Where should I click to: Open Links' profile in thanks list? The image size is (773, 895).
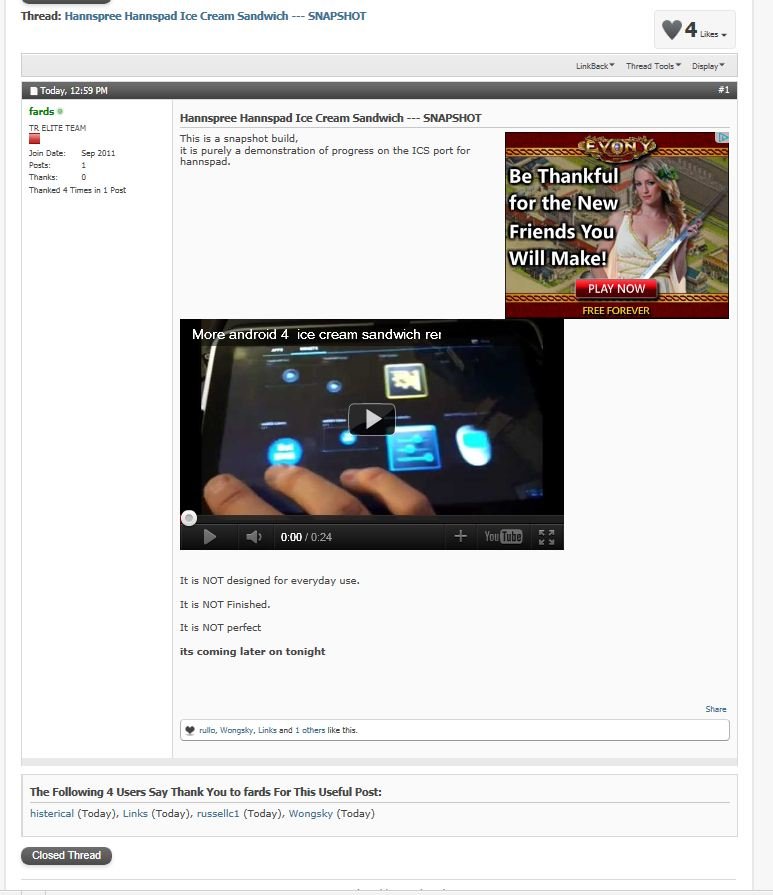(135, 813)
